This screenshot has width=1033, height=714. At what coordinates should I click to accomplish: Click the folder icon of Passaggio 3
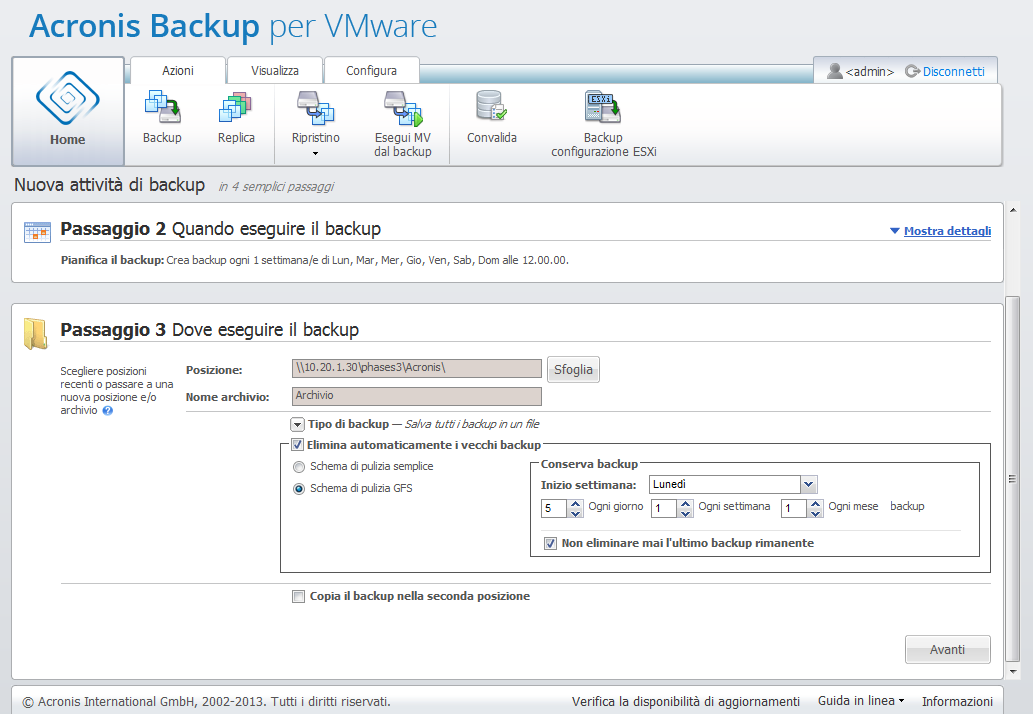tap(36, 333)
